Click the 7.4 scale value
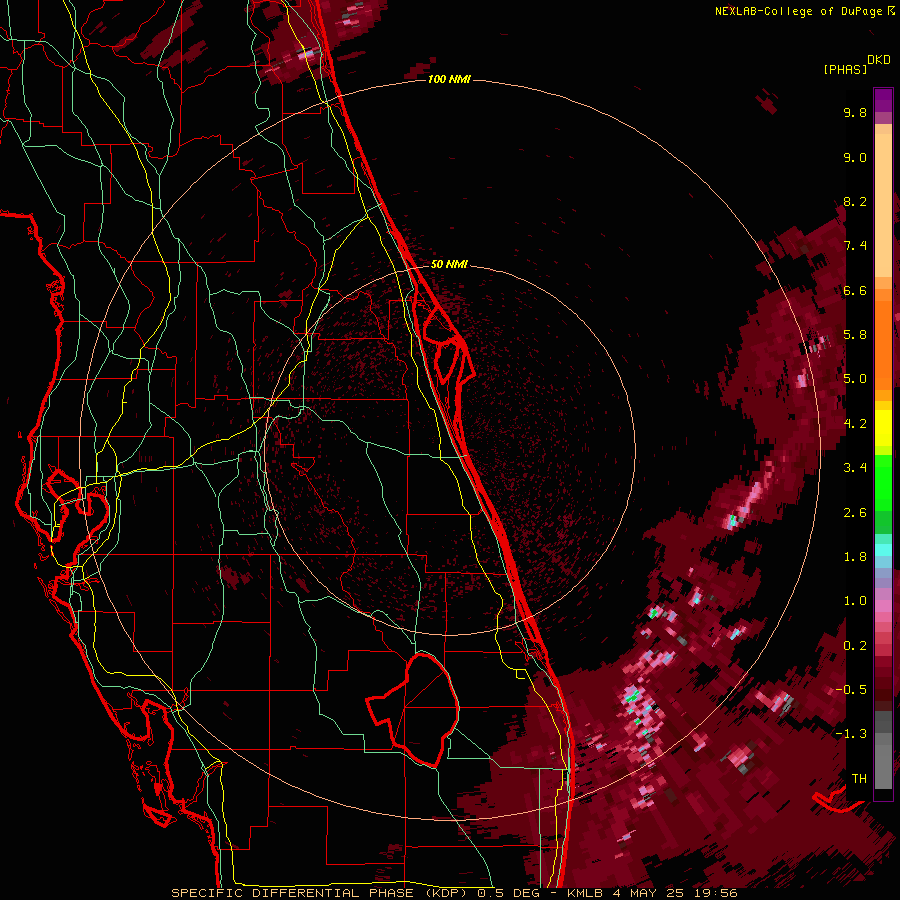 [x=855, y=246]
